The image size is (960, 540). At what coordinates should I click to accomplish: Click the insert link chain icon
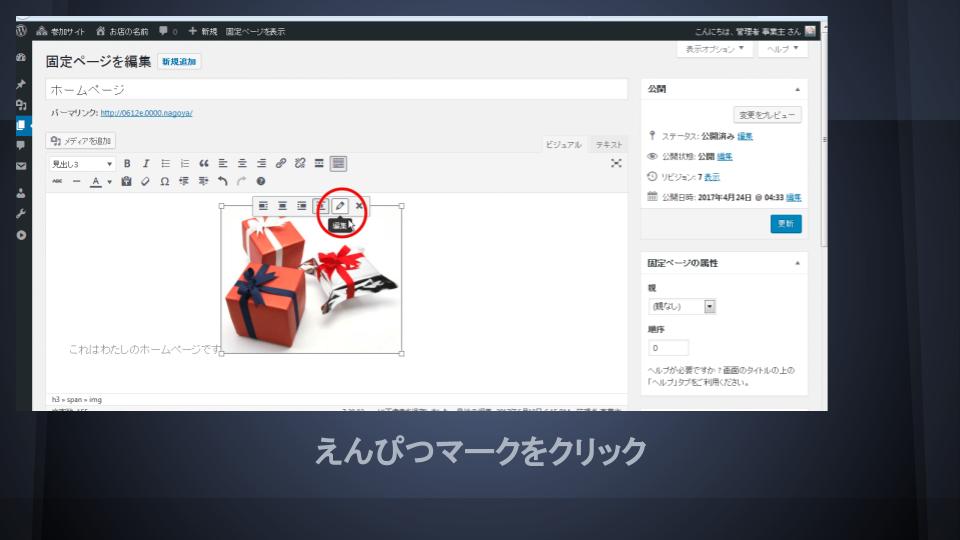click(x=281, y=163)
